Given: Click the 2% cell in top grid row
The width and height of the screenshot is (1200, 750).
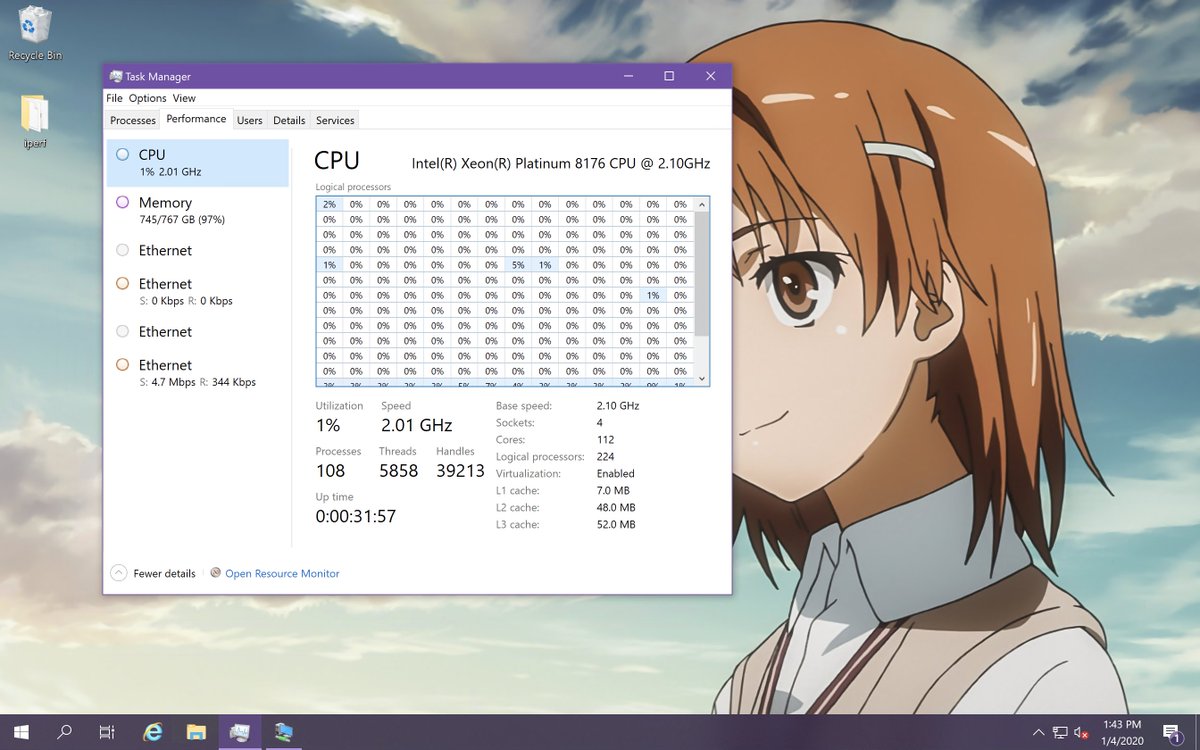Looking at the screenshot, I should point(329,204).
